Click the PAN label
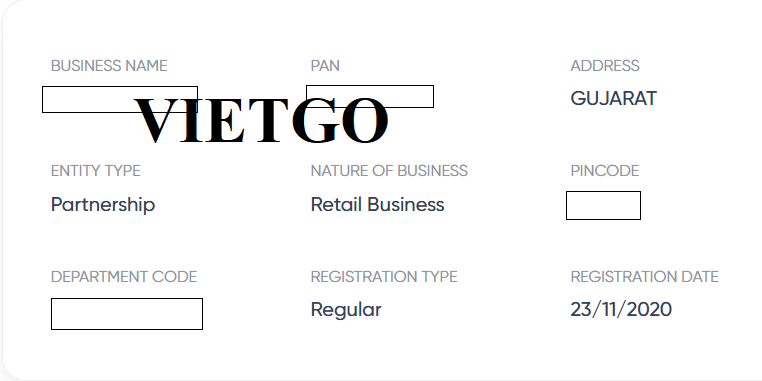Viewport: 762px width, 381px height. pyautogui.click(x=325, y=66)
